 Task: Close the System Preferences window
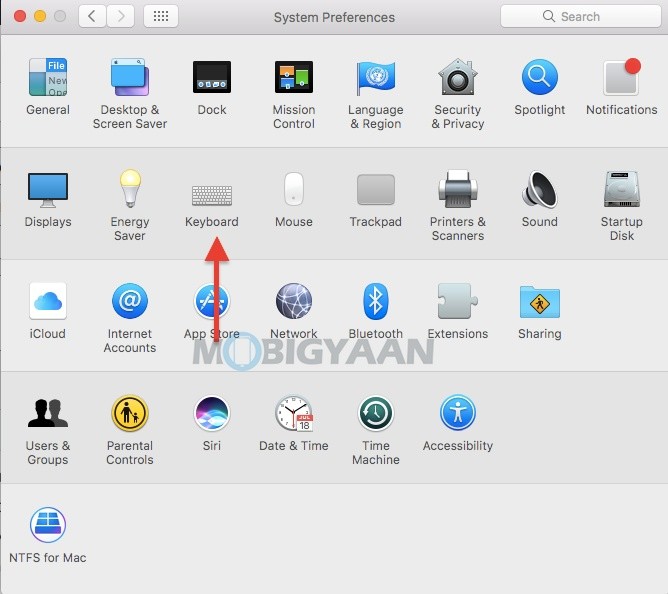click(20, 16)
